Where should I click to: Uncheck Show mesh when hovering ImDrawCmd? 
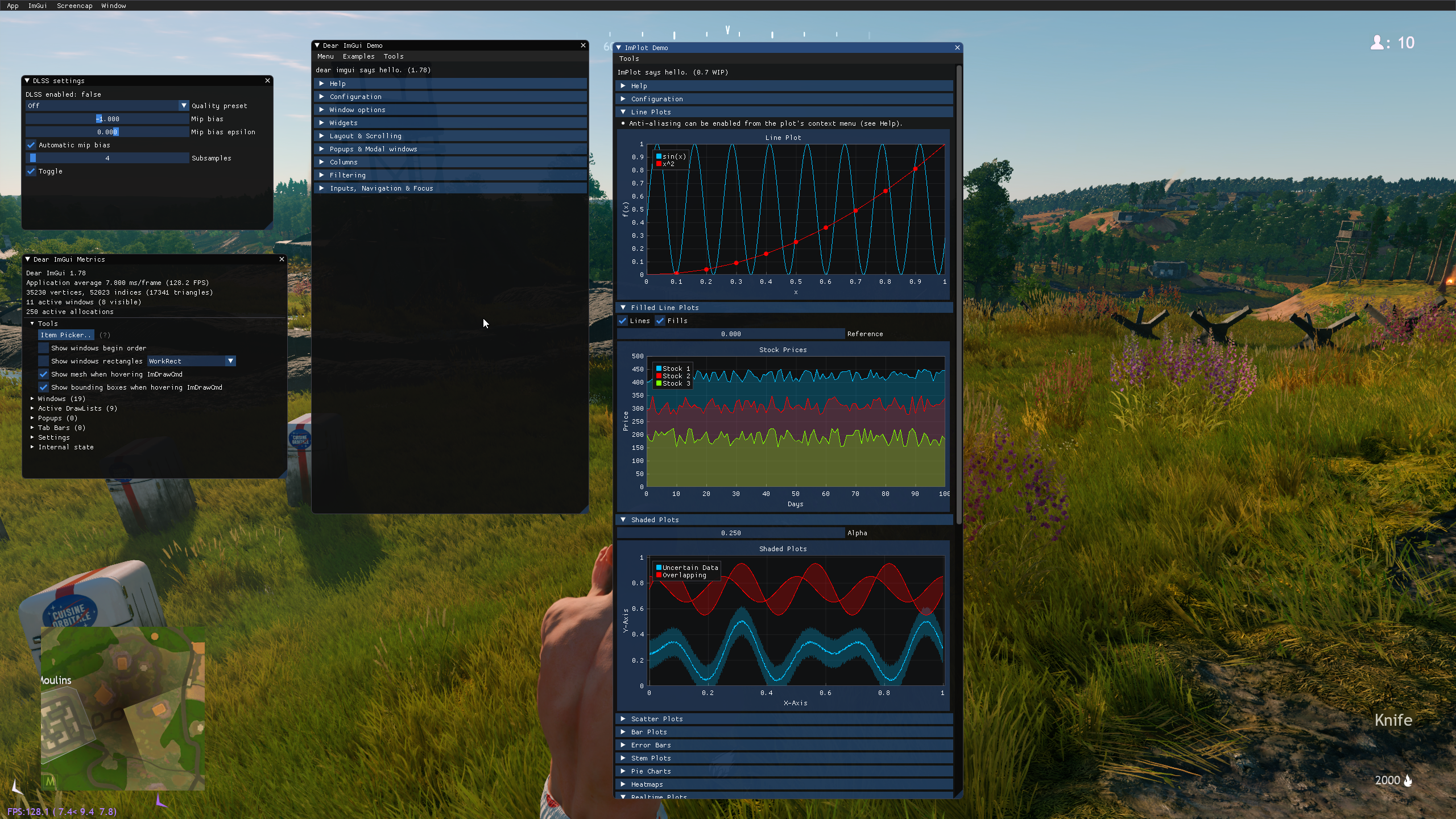[x=43, y=374]
